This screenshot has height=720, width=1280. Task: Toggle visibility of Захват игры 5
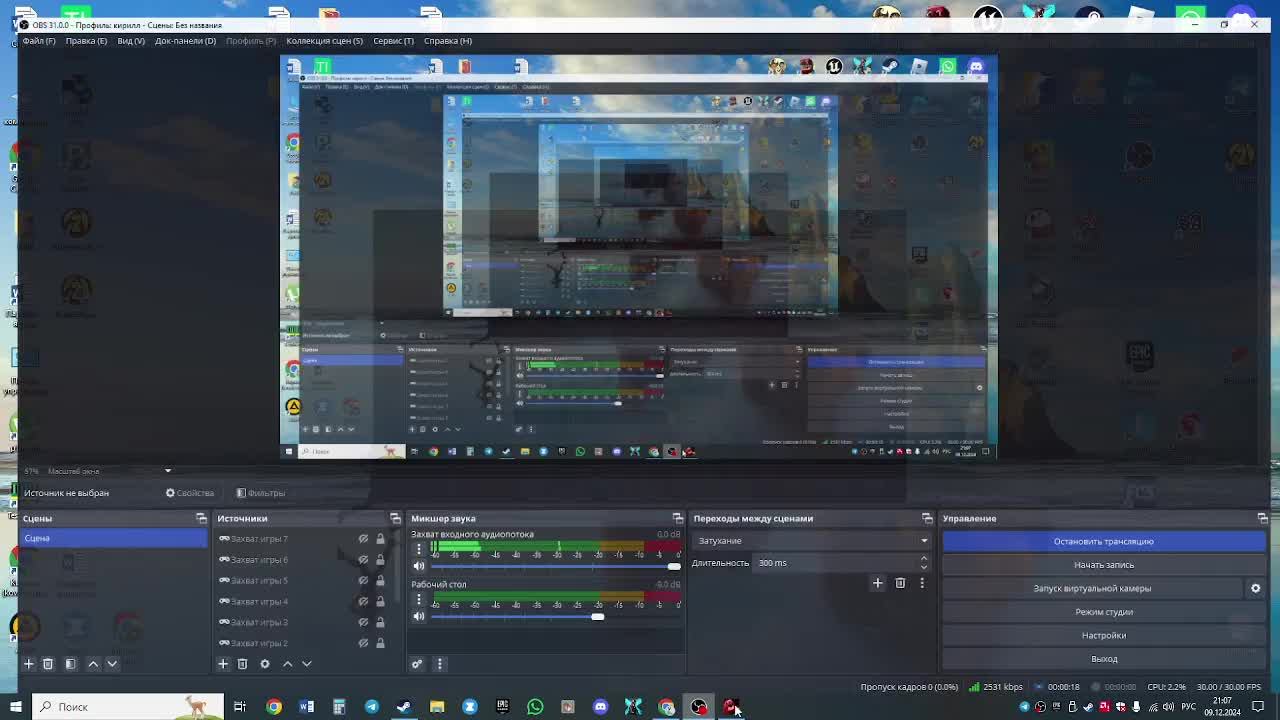click(x=363, y=581)
